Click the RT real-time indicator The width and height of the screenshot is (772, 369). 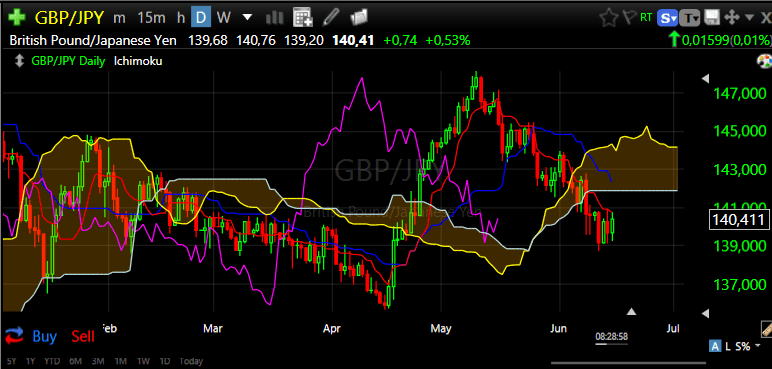point(646,18)
